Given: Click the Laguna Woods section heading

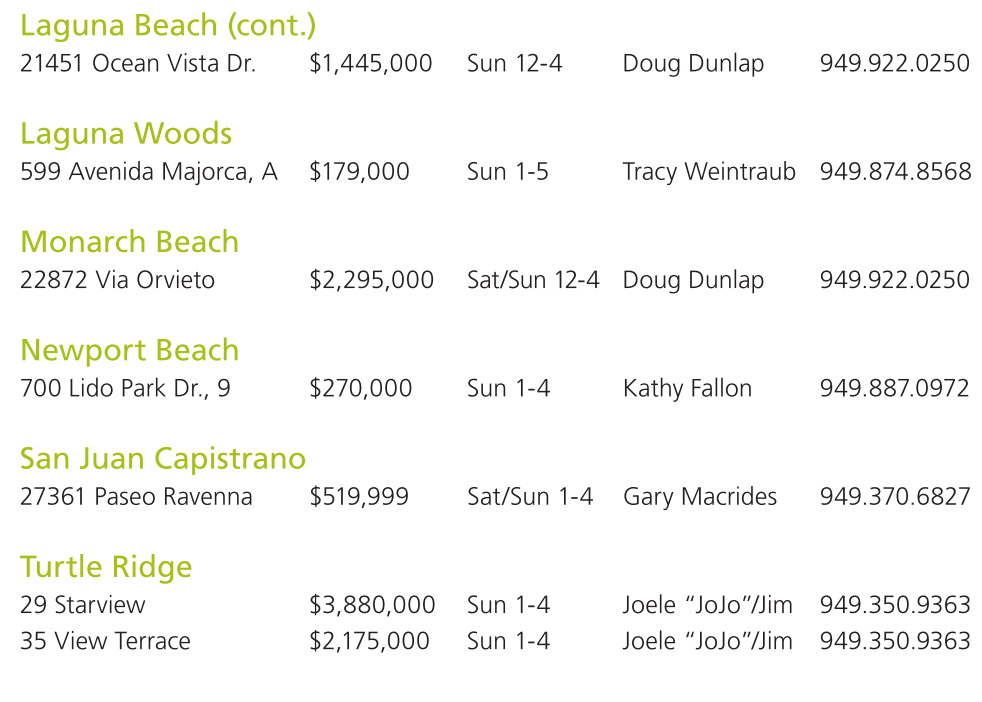Looking at the screenshot, I should pyautogui.click(x=126, y=133).
